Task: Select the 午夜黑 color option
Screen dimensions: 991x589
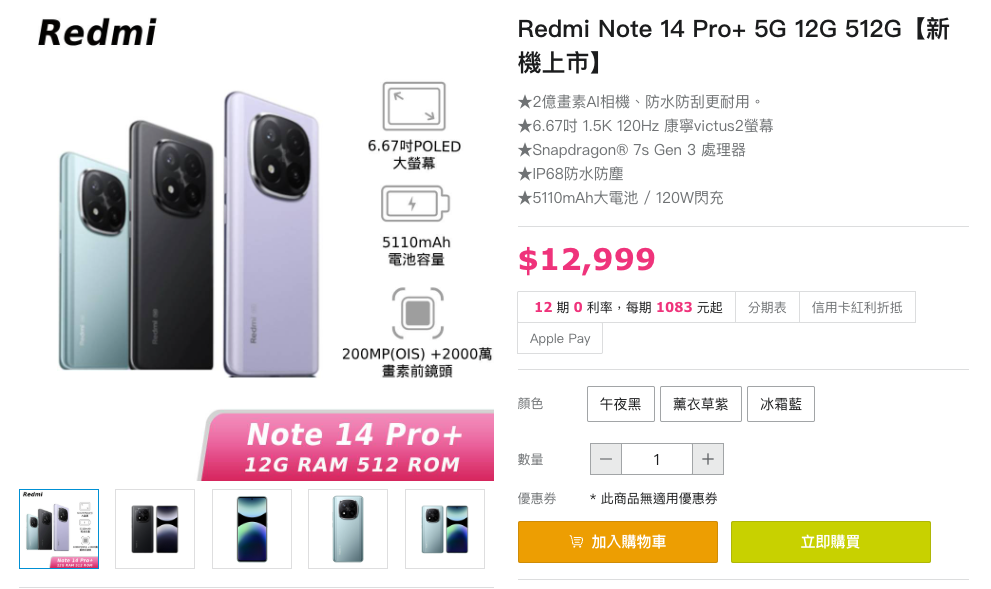Action: (x=621, y=404)
